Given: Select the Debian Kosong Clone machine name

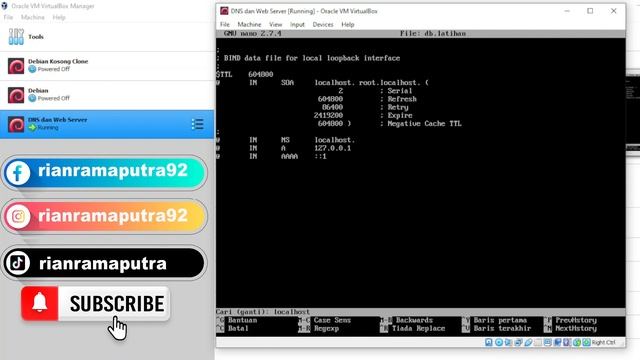Looking at the screenshot, I should point(58,61).
